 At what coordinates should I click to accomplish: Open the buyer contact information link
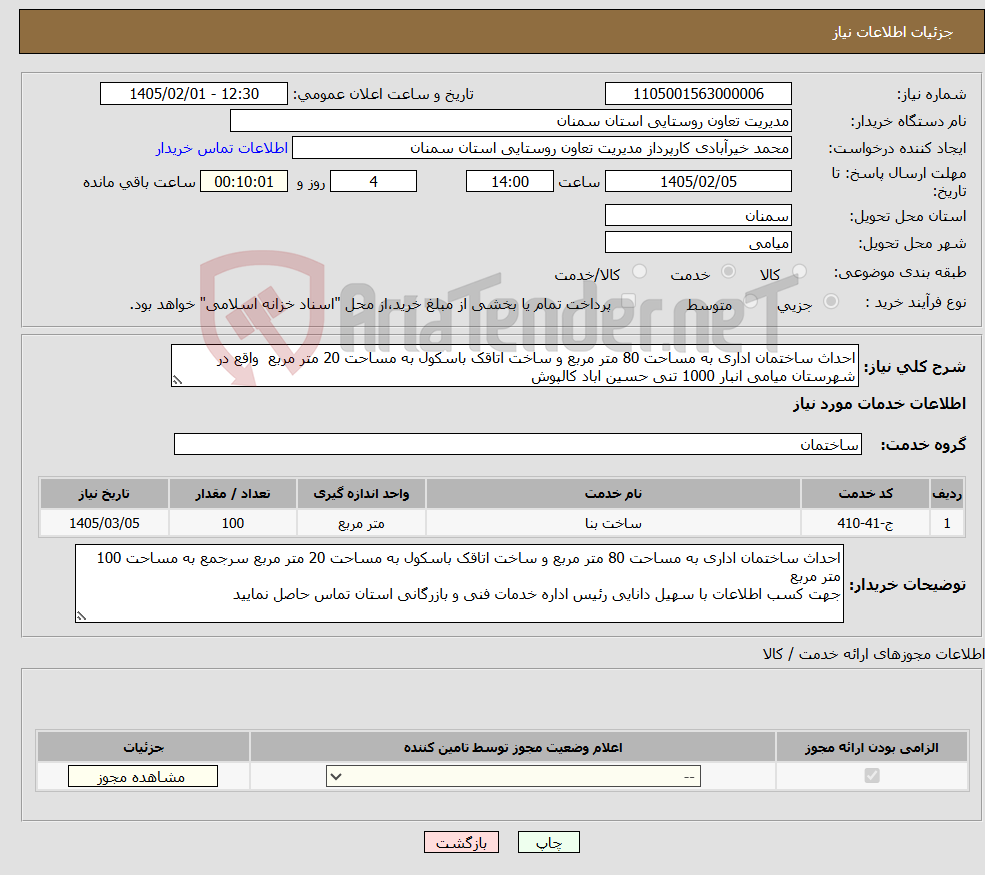pos(222,148)
